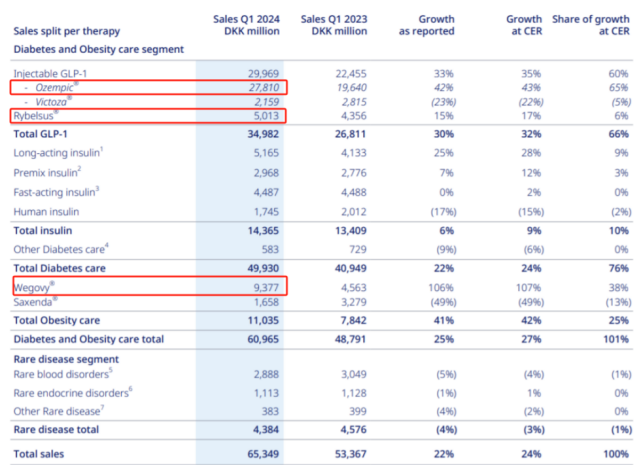
Task: Select Fast-acting insulin value 4,487
Action: (266, 192)
